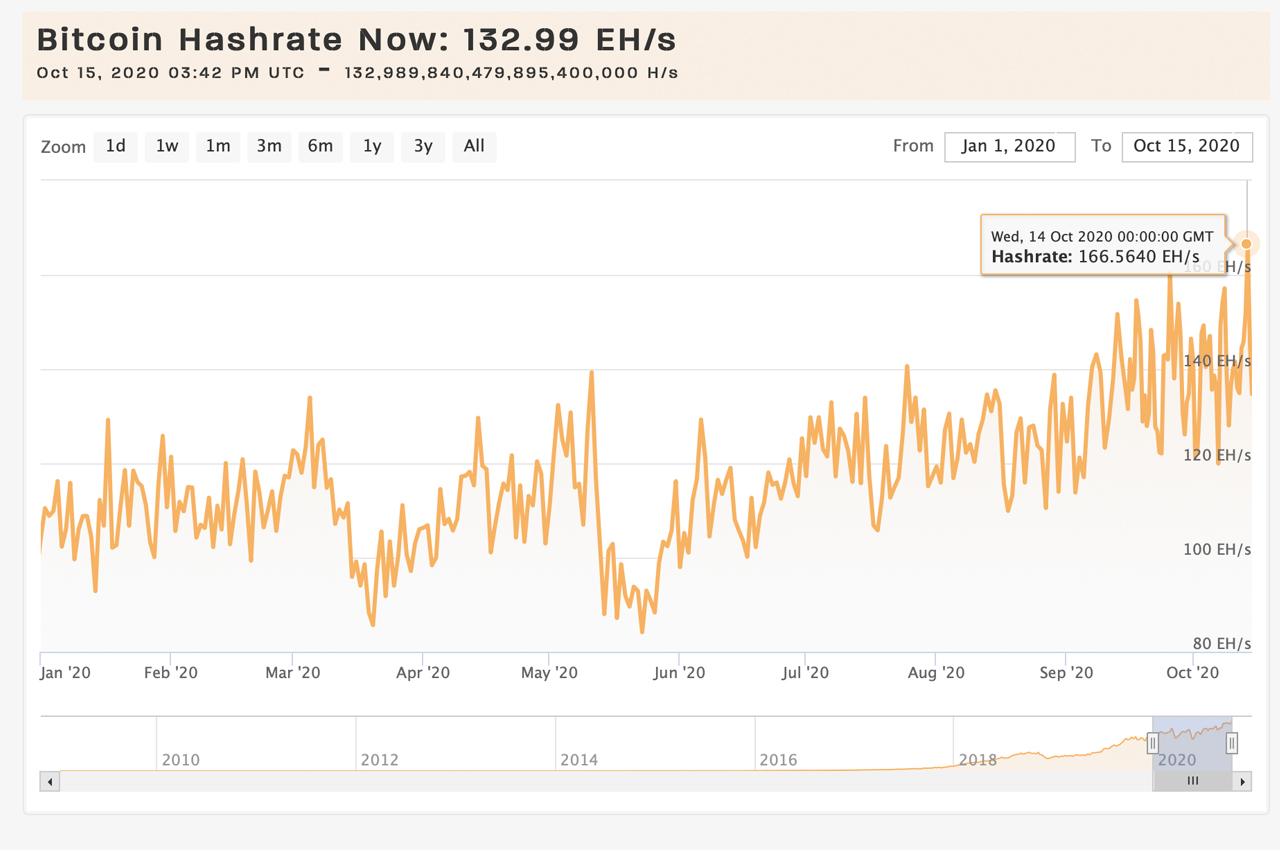1280x850 pixels.
Task: Click the Apr '20 axis label
Action: point(423,673)
